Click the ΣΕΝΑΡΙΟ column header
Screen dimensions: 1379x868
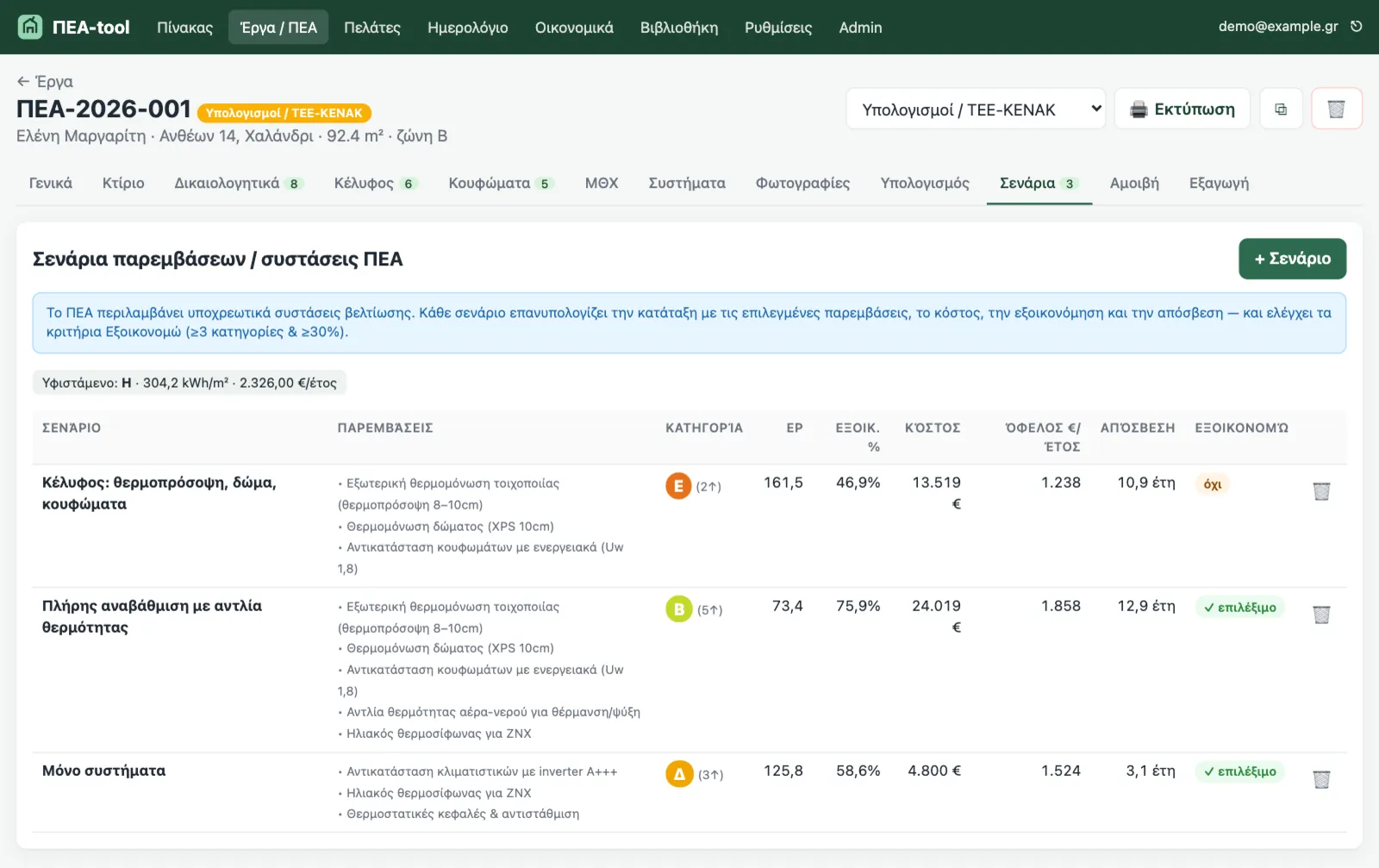(72, 428)
